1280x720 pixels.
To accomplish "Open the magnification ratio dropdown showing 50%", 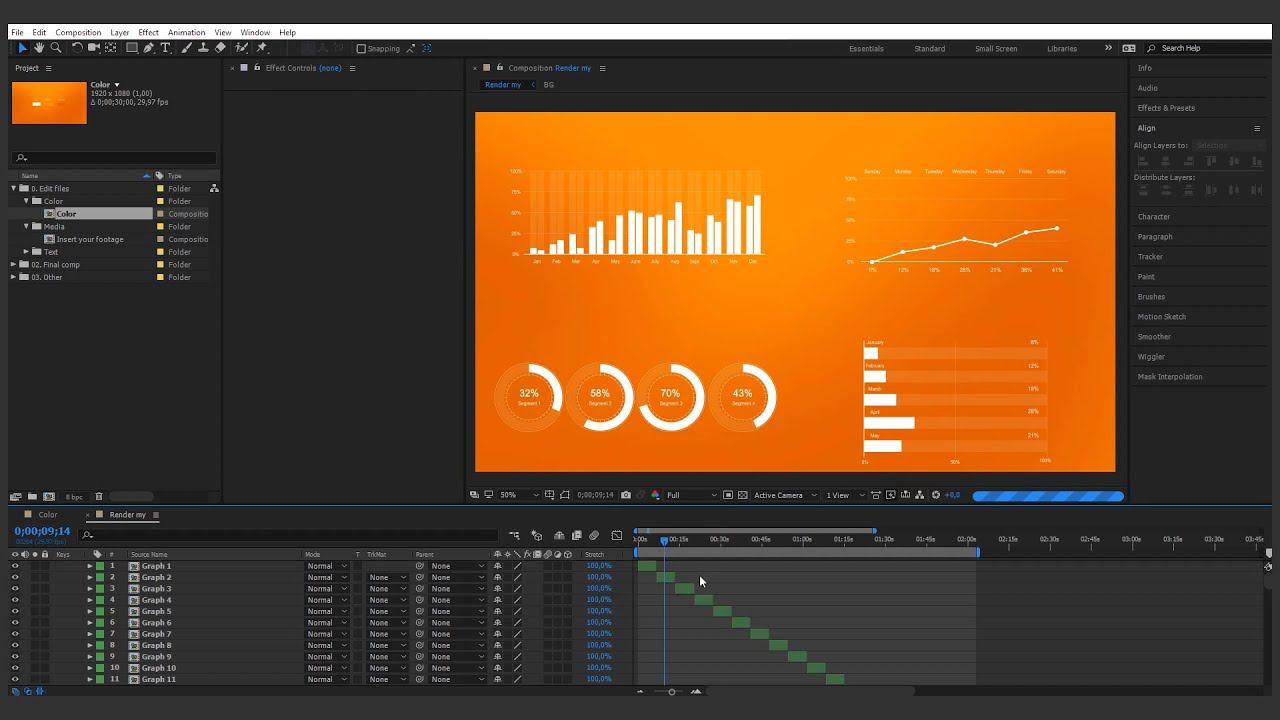I will click(x=519, y=495).
